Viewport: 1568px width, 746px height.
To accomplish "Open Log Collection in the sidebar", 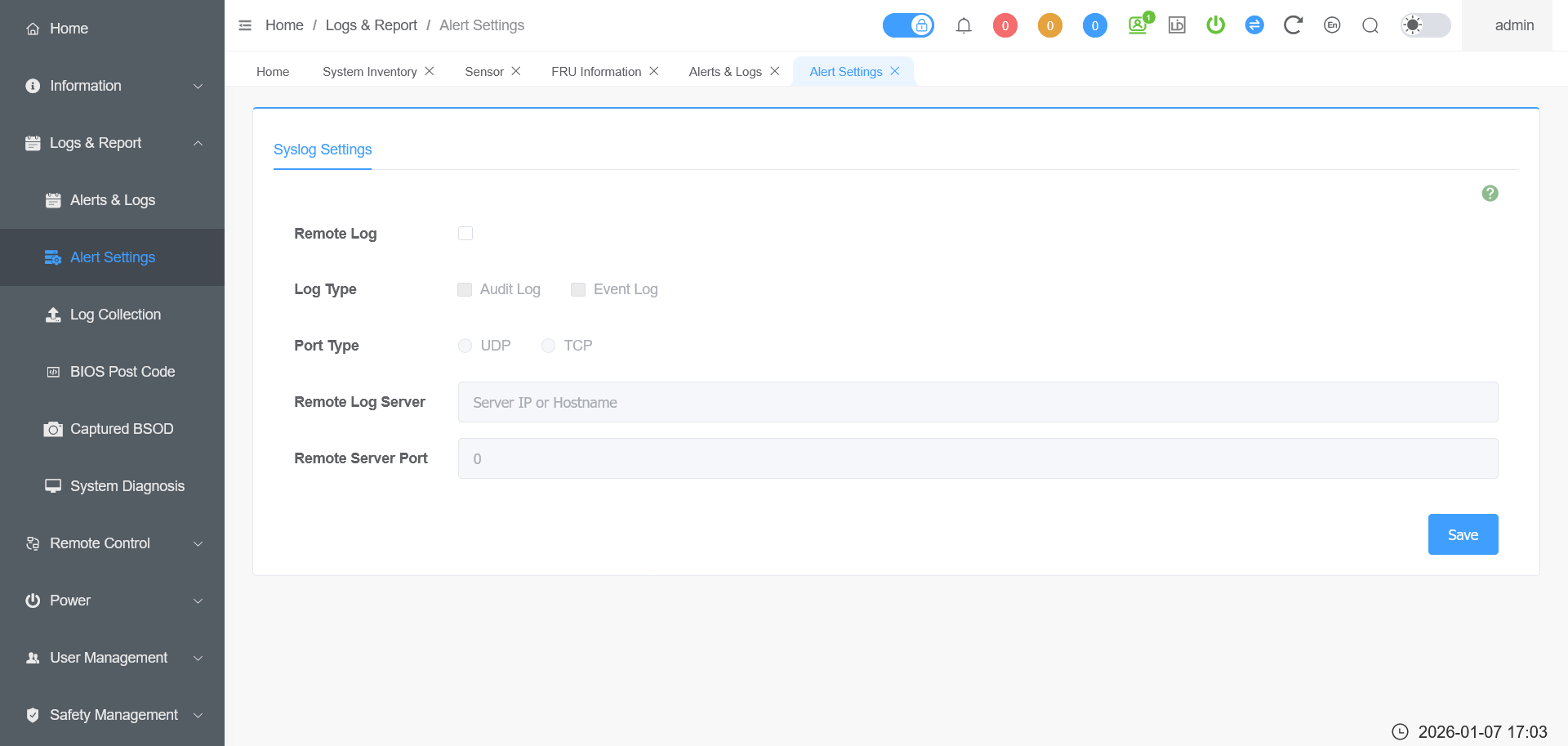I will pos(115,315).
